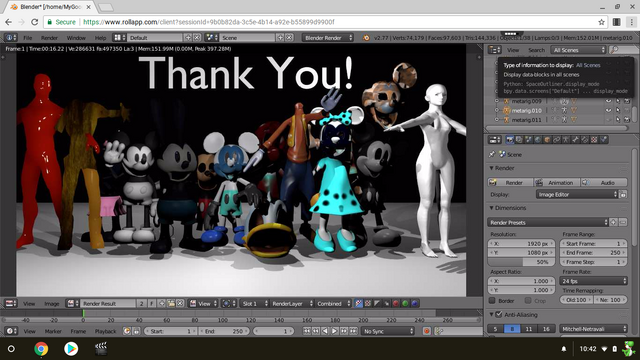
Task: Collapse the Dimensions panel section
Action: [x=509, y=208]
